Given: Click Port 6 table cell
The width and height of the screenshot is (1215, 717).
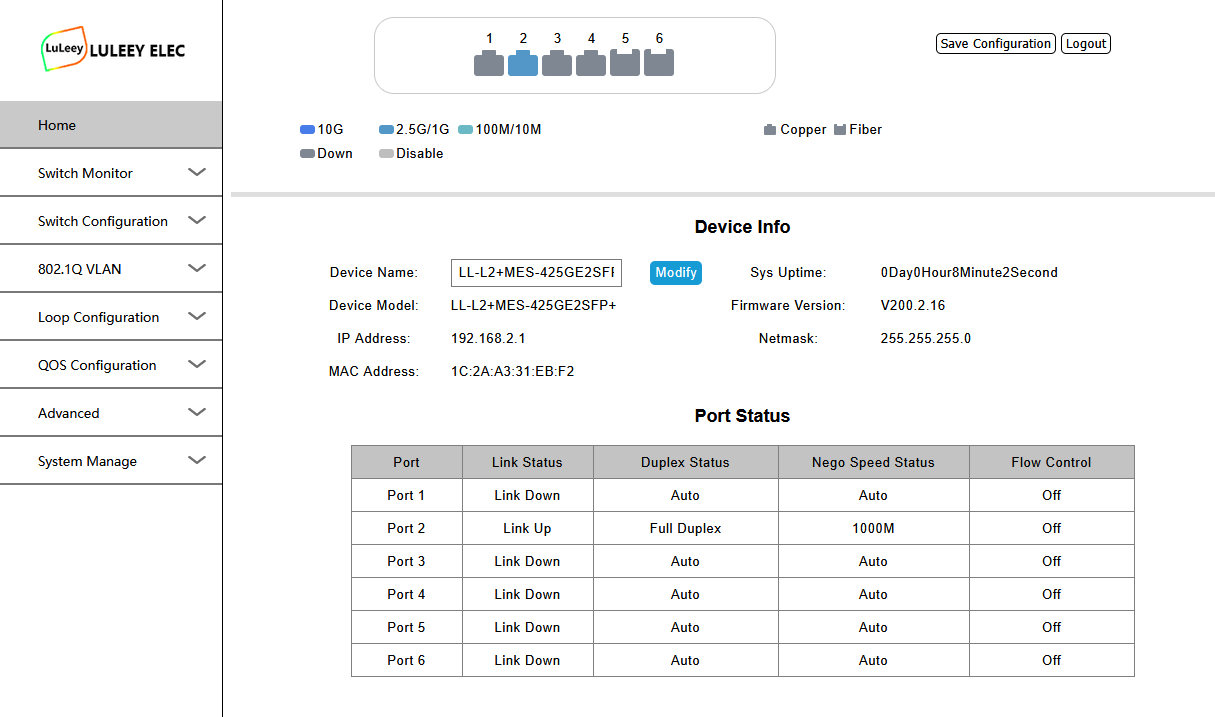Looking at the screenshot, I should (407, 660).
